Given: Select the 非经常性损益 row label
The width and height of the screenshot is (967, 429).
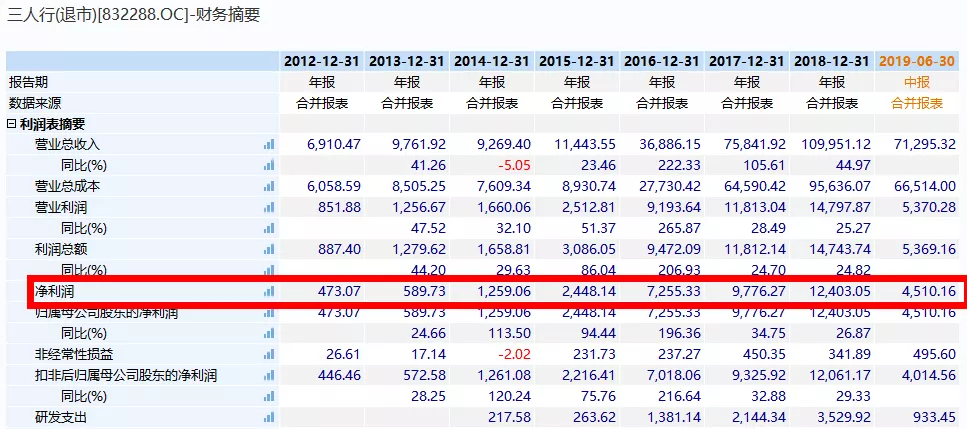Looking at the screenshot, I should point(74,354).
